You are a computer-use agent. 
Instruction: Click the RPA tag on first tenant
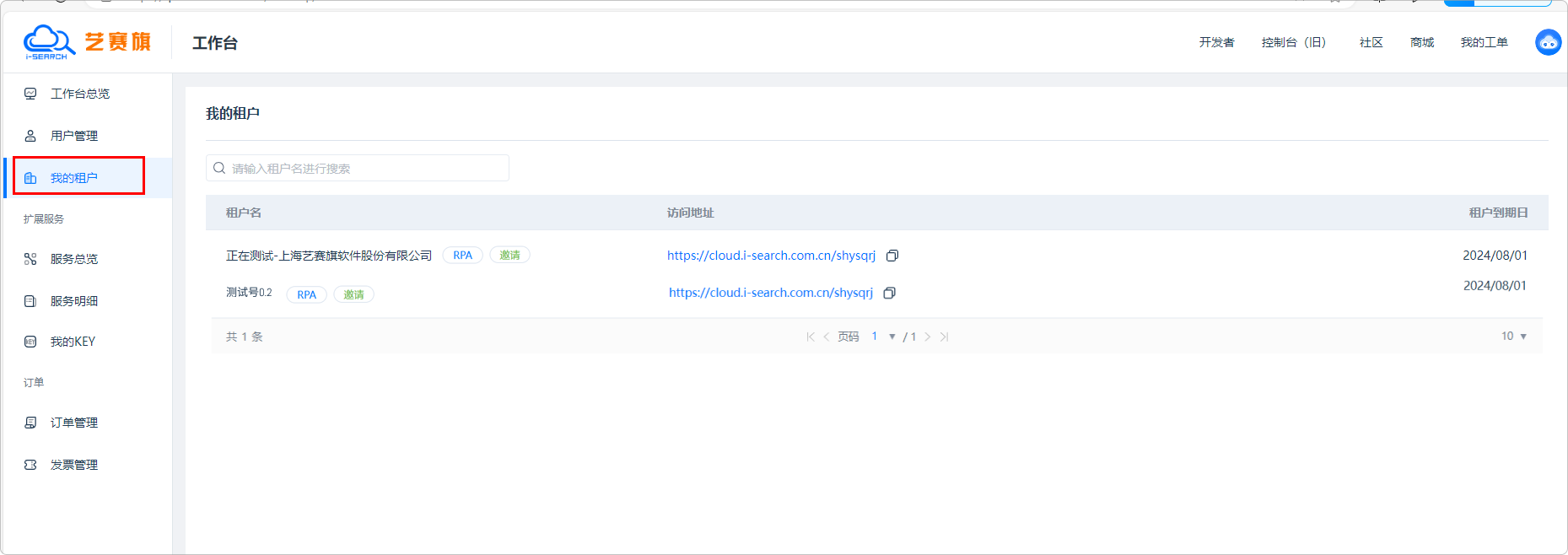(x=462, y=256)
